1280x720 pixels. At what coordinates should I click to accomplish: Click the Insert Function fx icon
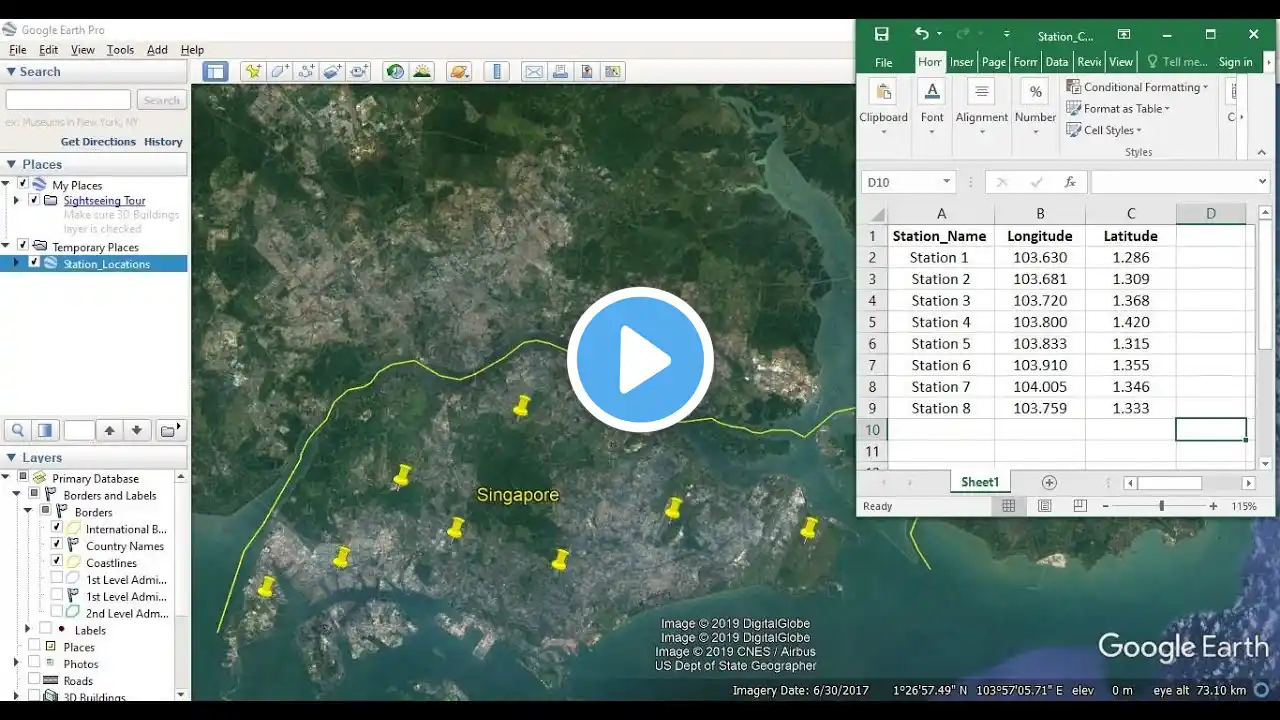pos(1070,182)
